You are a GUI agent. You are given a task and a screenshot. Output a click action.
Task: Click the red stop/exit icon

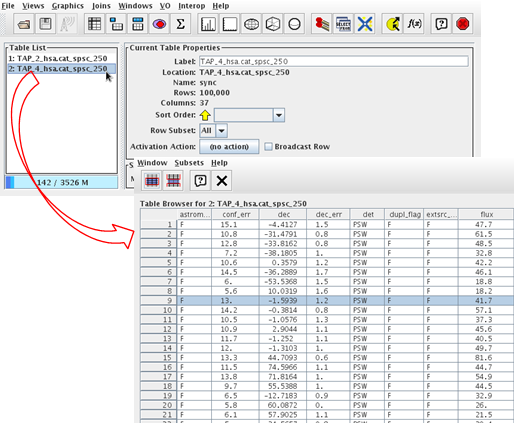[463, 24]
